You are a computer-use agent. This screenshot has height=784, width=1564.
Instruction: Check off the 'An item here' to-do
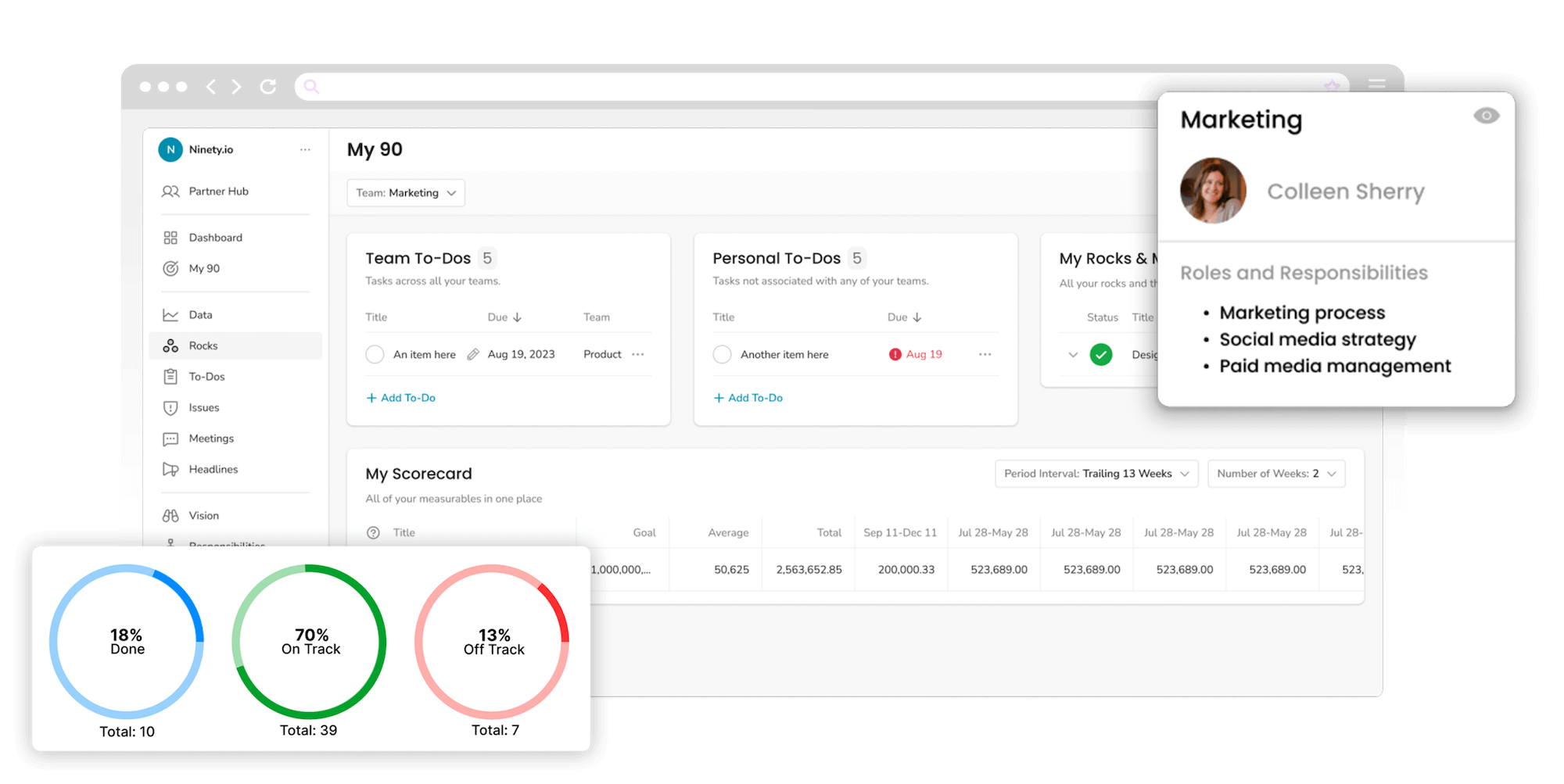coord(375,353)
